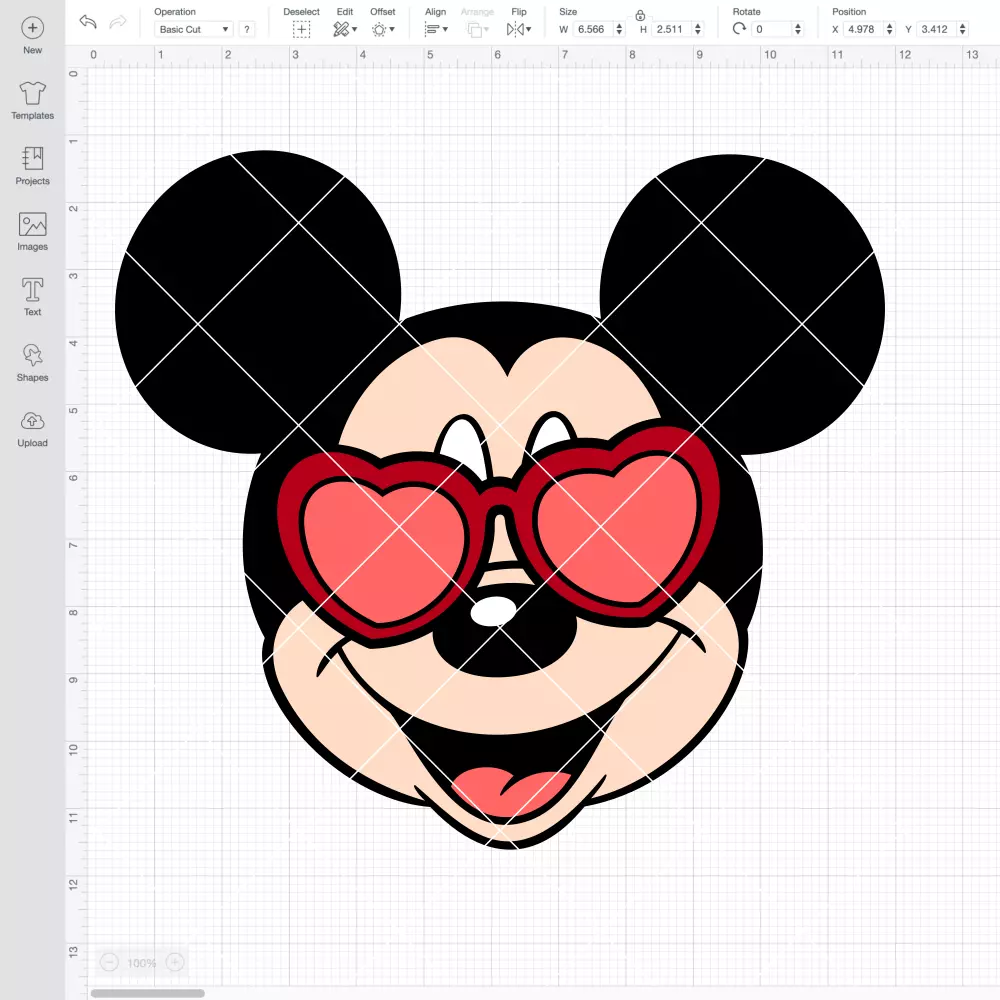Open the Flip options

(518, 29)
